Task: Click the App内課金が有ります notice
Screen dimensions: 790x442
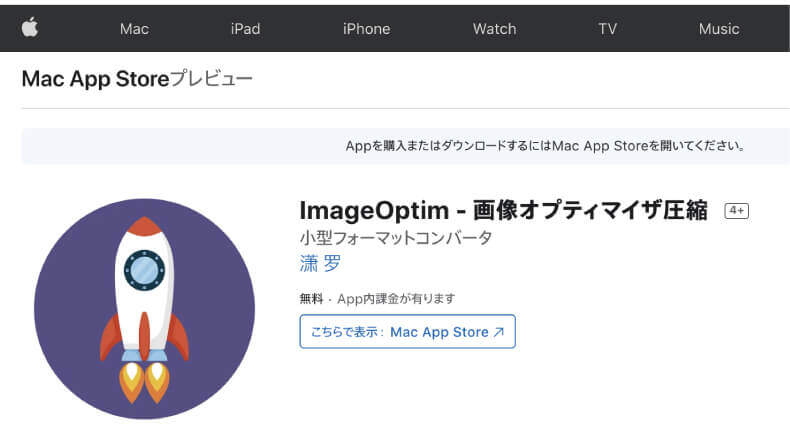Action: 396,299
